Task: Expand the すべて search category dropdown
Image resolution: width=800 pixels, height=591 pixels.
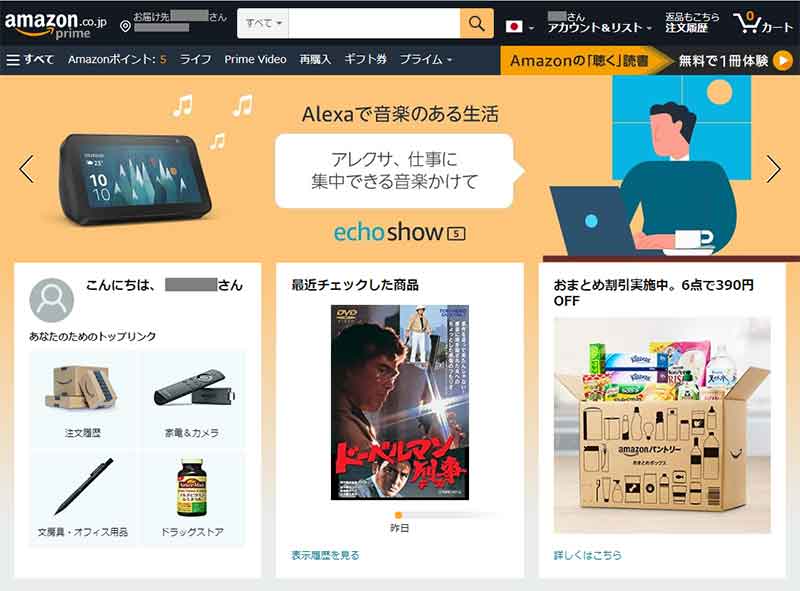Action: click(263, 23)
